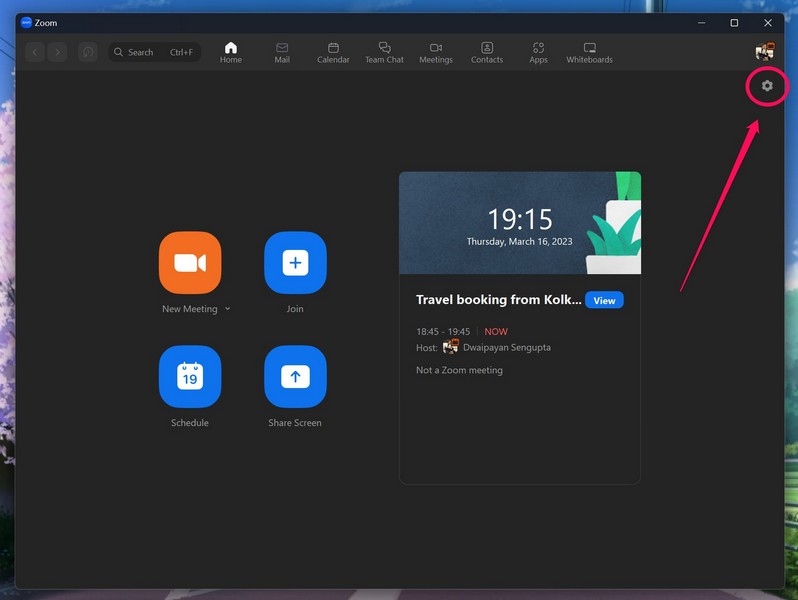Open the history clock icon

point(88,52)
